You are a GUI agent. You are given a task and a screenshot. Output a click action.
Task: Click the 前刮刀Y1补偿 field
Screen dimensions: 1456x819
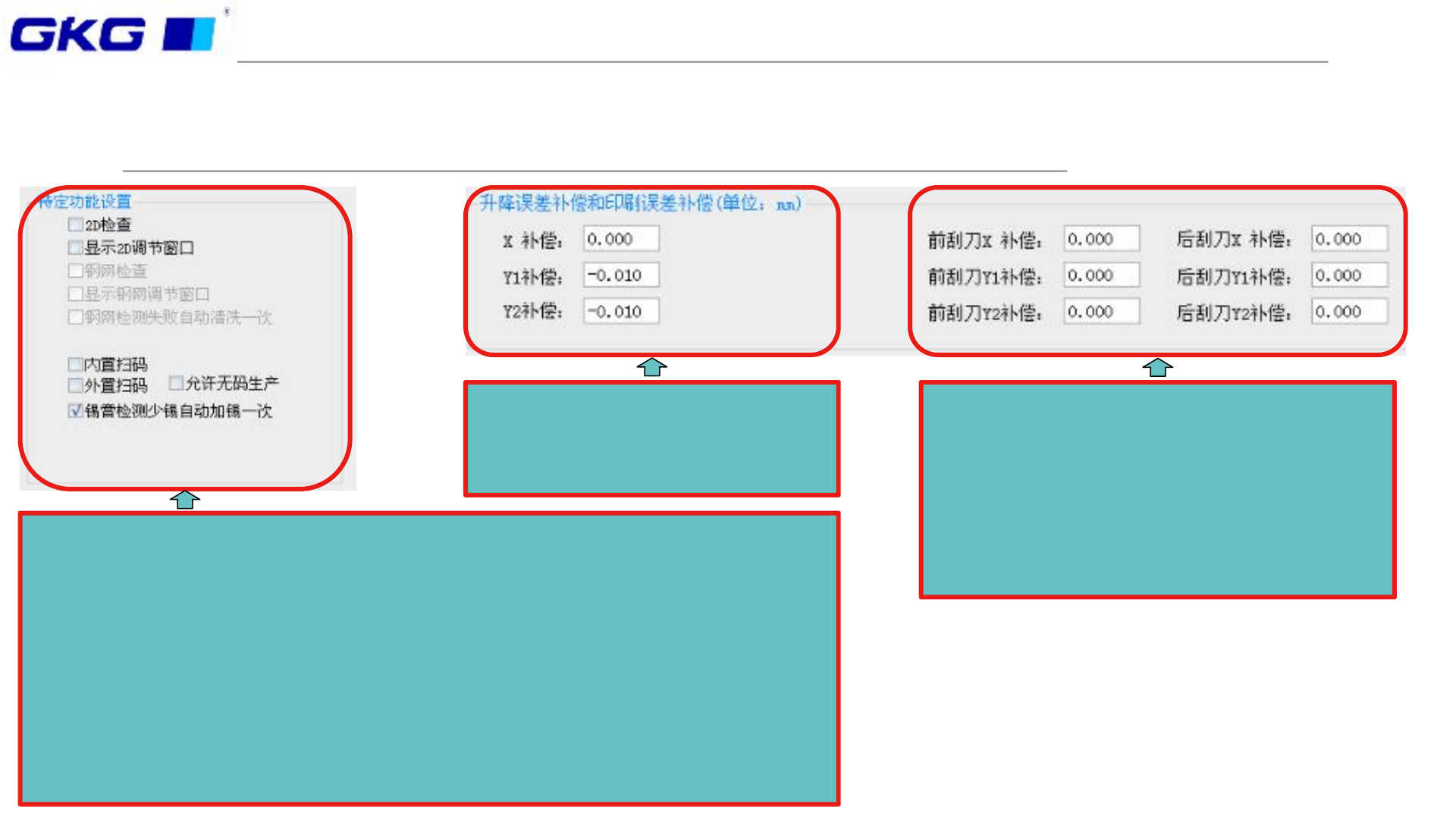pos(1100,275)
